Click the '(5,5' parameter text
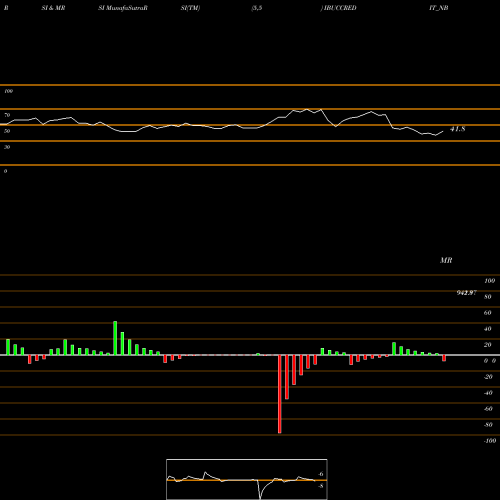The image size is (500, 500). 257,8
